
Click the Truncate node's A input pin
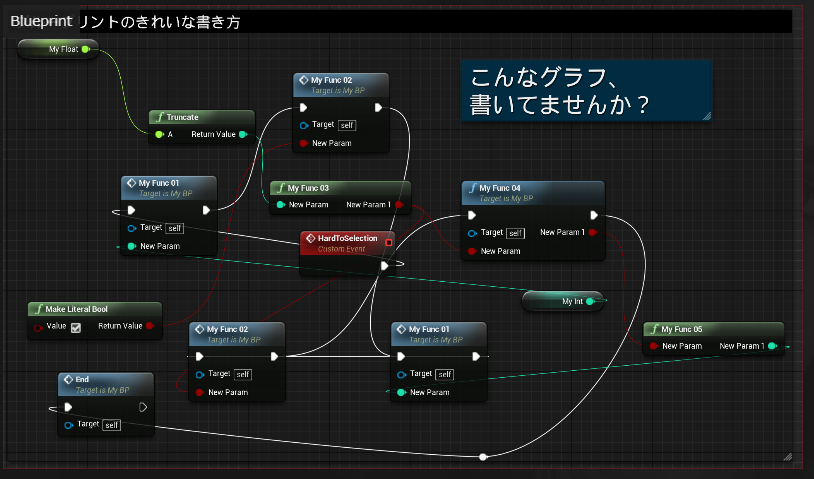158,134
